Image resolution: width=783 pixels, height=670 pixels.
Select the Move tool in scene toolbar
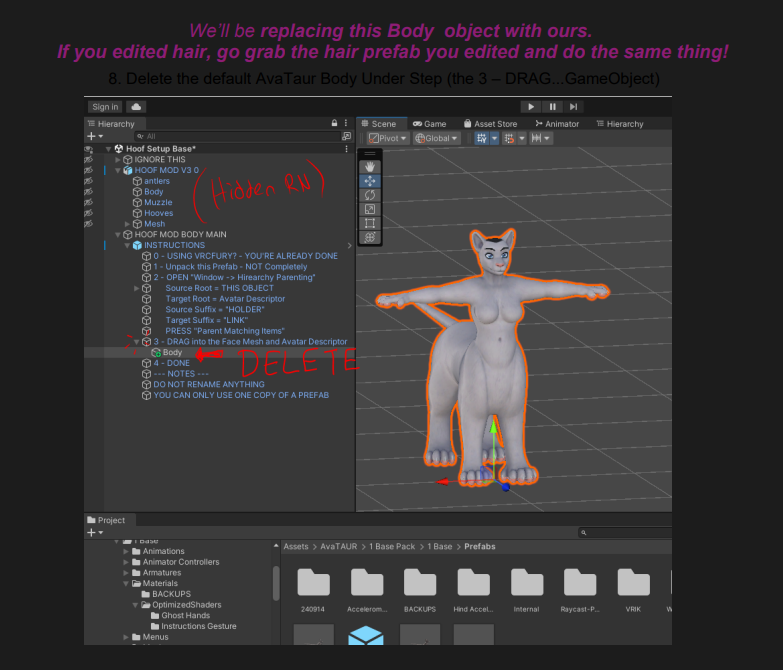pos(369,181)
